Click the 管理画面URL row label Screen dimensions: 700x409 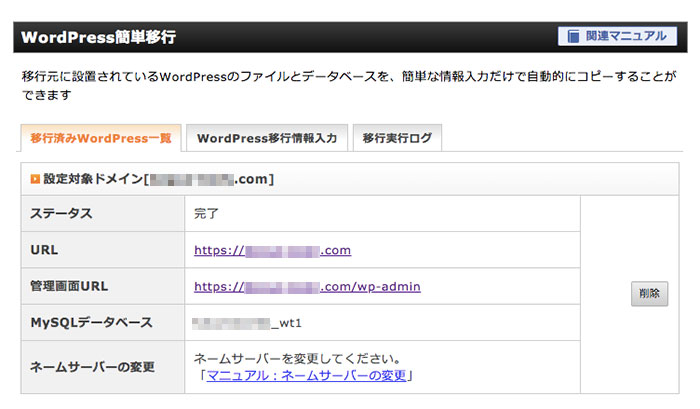(x=69, y=286)
